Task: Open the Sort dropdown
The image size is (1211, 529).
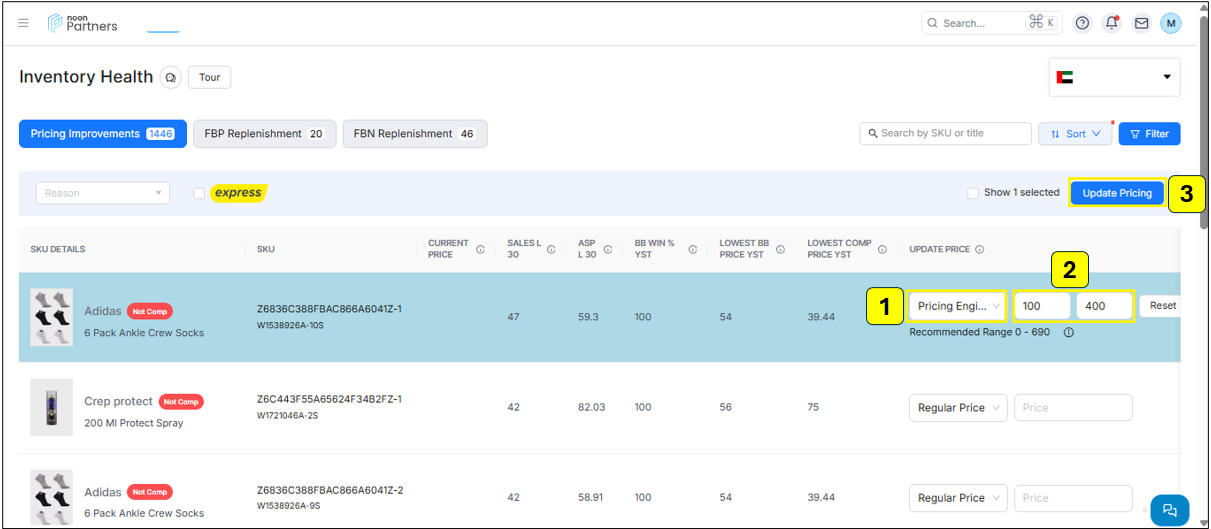Action: click(x=1075, y=134)
